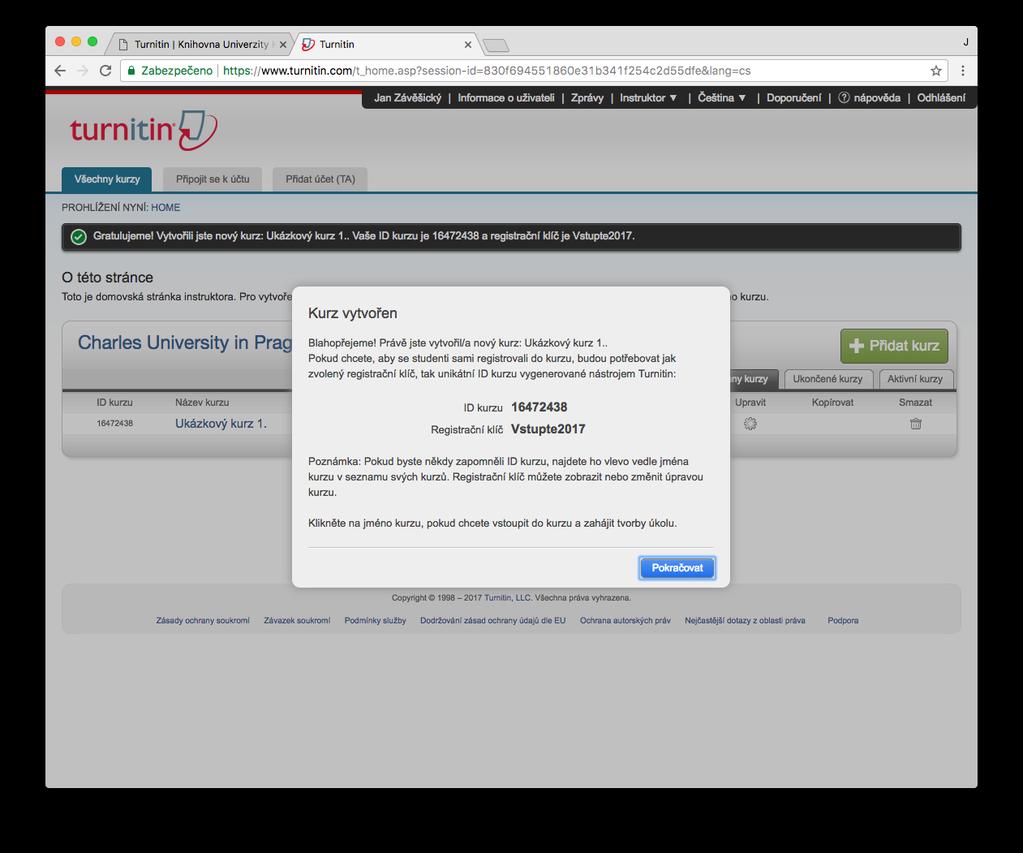Click the green checkmark icon in the success banner
The height and width of the screenshot is (853, 1023).
[x=78, y=237]
